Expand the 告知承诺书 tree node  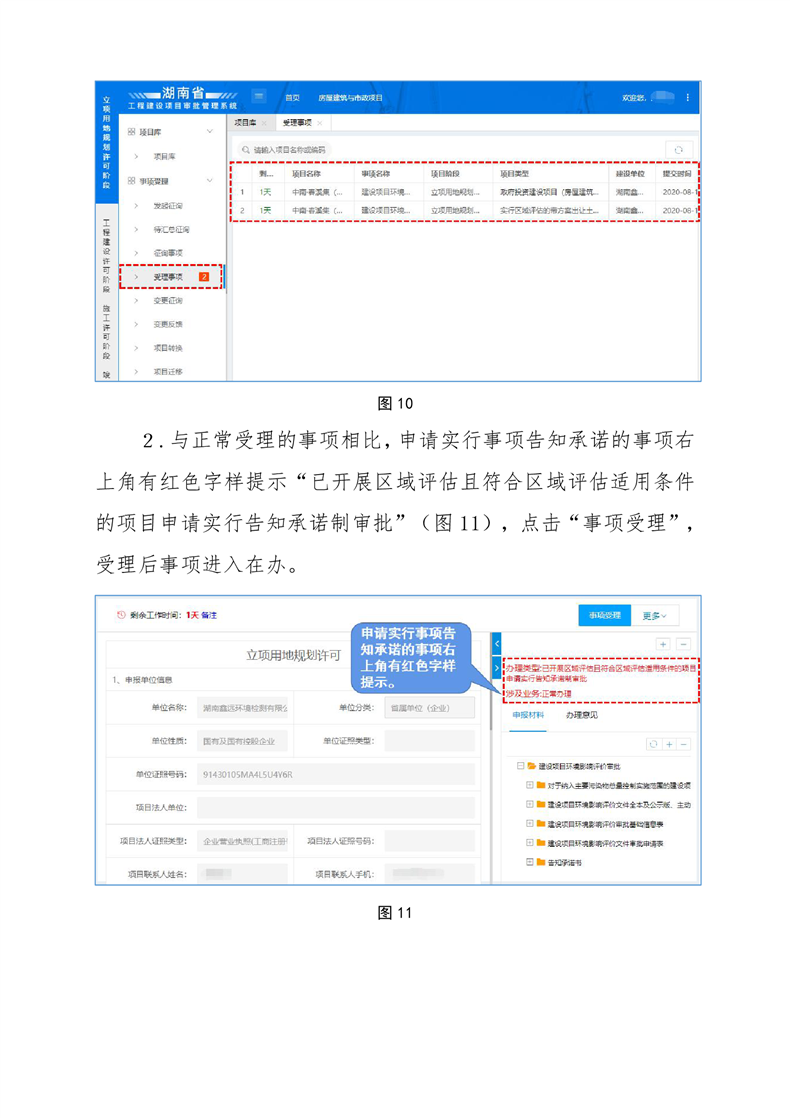[530, 862]
